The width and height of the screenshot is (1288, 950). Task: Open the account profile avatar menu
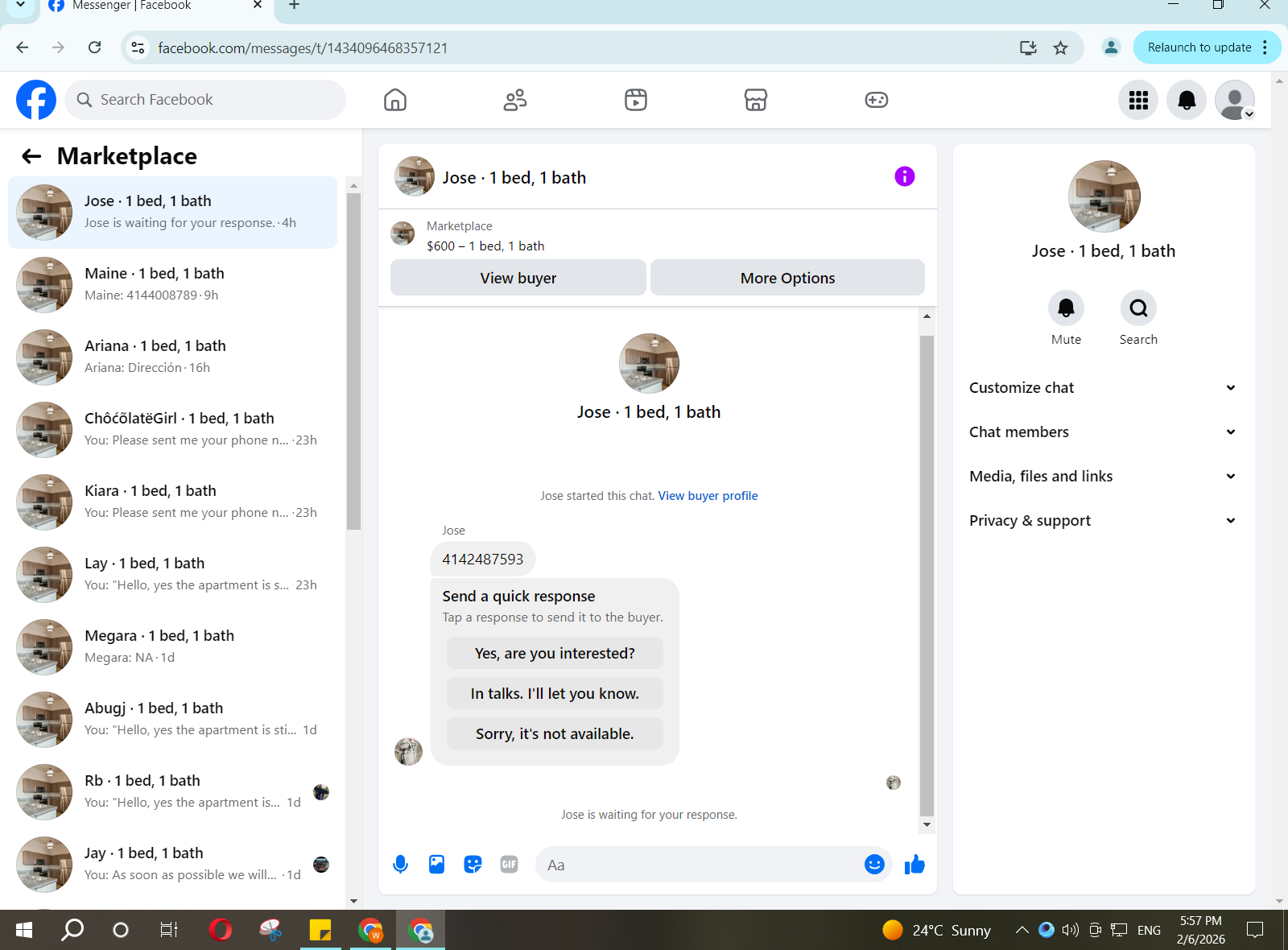(x=1235, y=100)
